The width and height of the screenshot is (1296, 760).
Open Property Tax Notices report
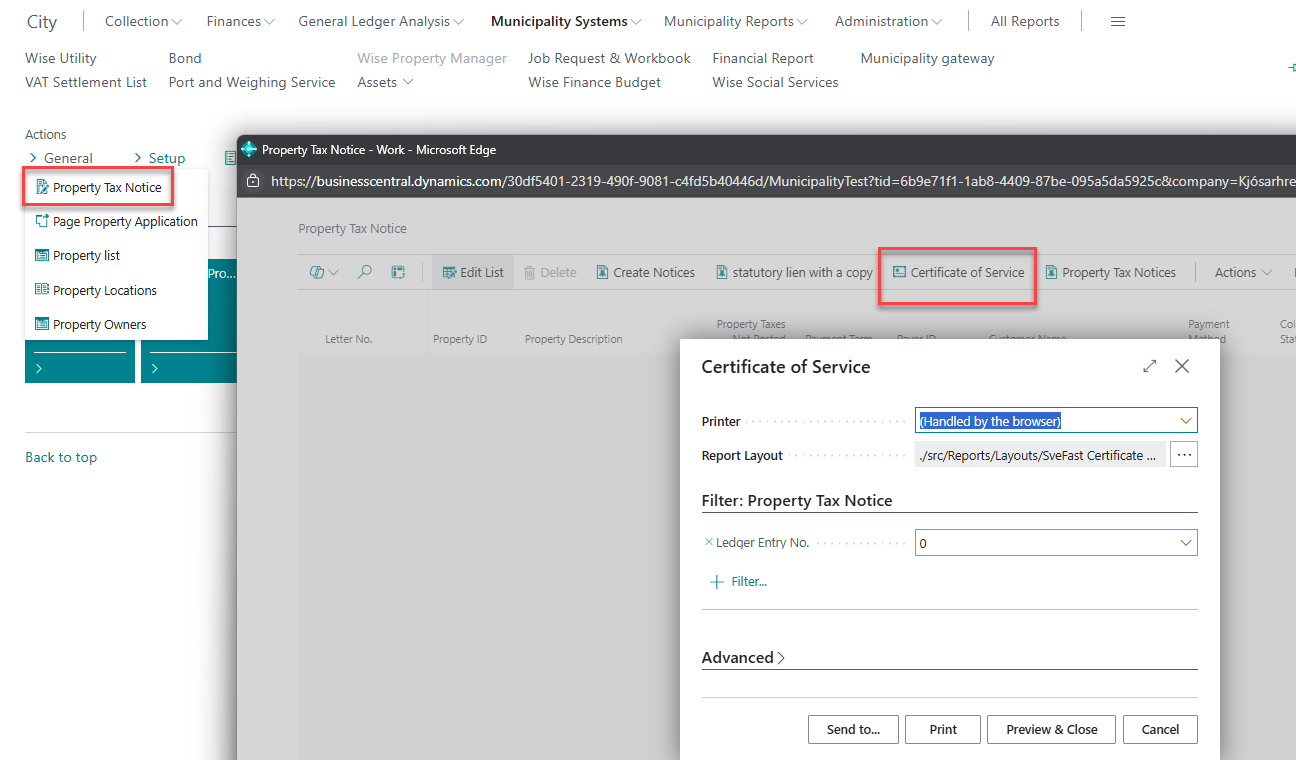click(1110, 272)
